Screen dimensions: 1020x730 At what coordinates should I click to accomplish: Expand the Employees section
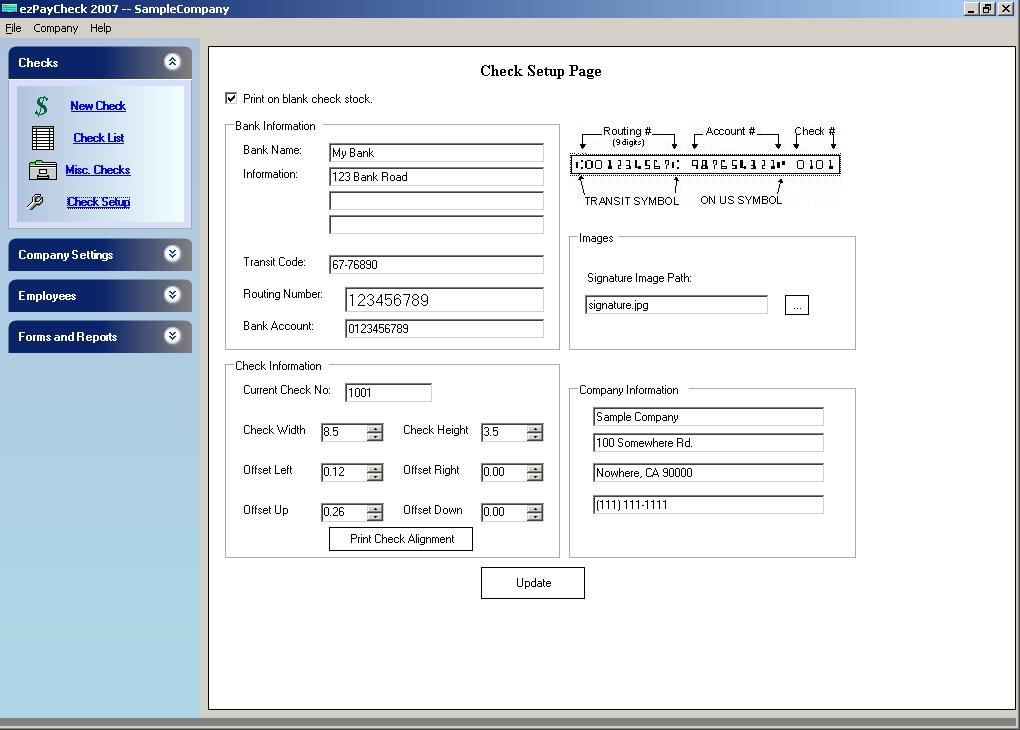tap(170, 295)
